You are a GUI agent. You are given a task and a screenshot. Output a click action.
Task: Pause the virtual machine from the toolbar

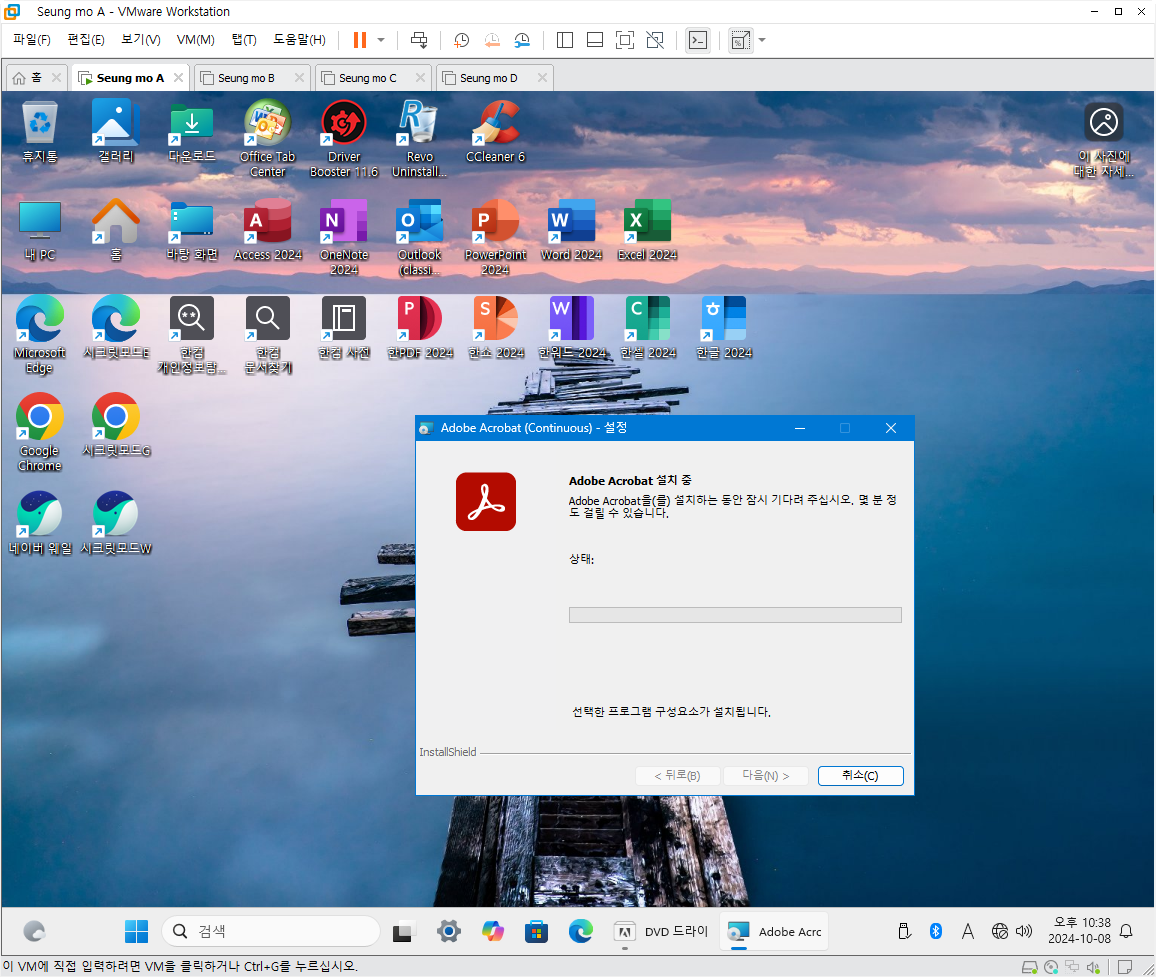point(360,40)
